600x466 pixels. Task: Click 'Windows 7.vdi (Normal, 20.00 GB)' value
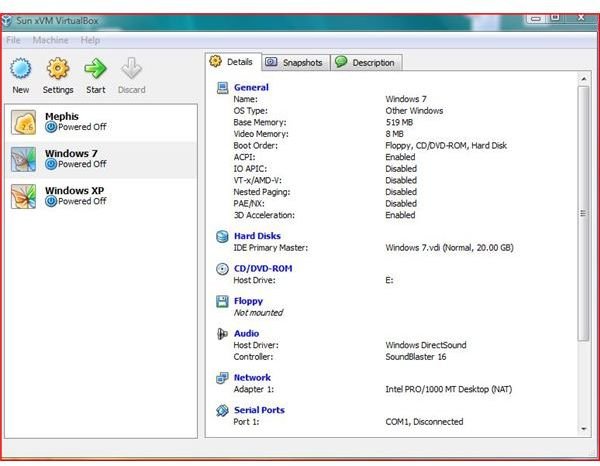(x=449, y=248)
